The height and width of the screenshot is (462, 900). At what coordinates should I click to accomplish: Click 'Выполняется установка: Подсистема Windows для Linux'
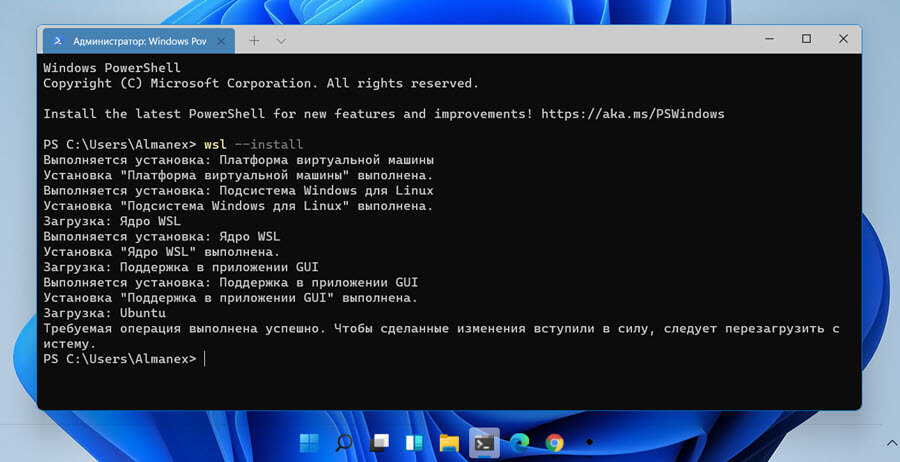click(x=238, y=191)
